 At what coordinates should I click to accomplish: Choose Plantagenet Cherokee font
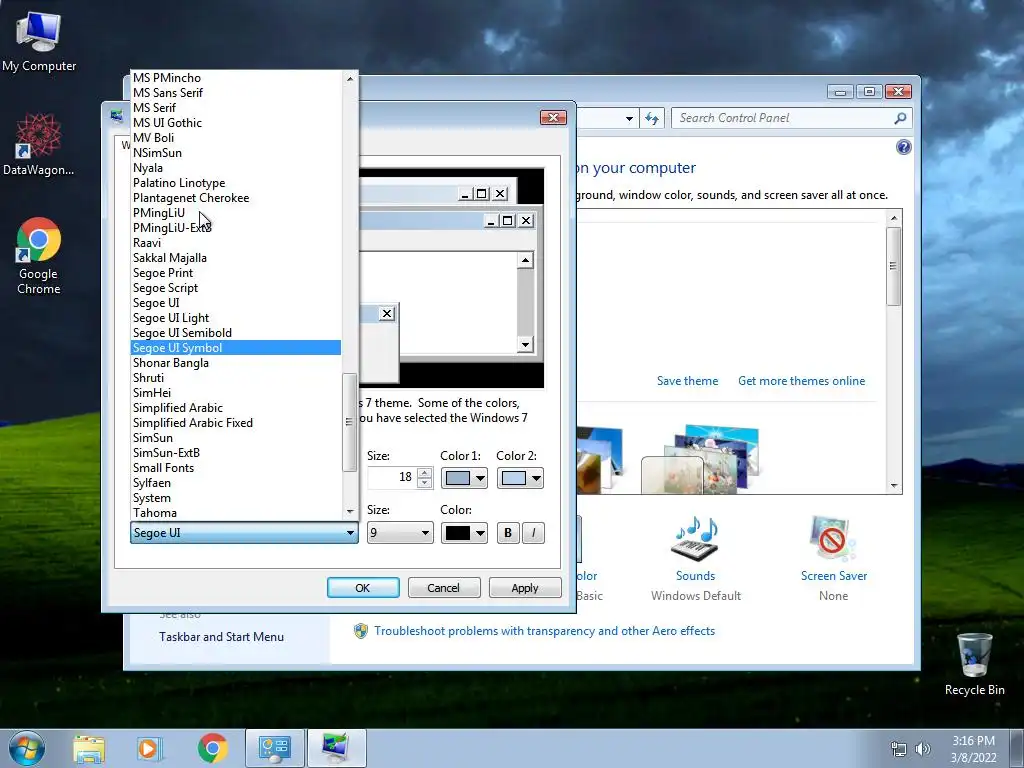(x=235, y=198)
